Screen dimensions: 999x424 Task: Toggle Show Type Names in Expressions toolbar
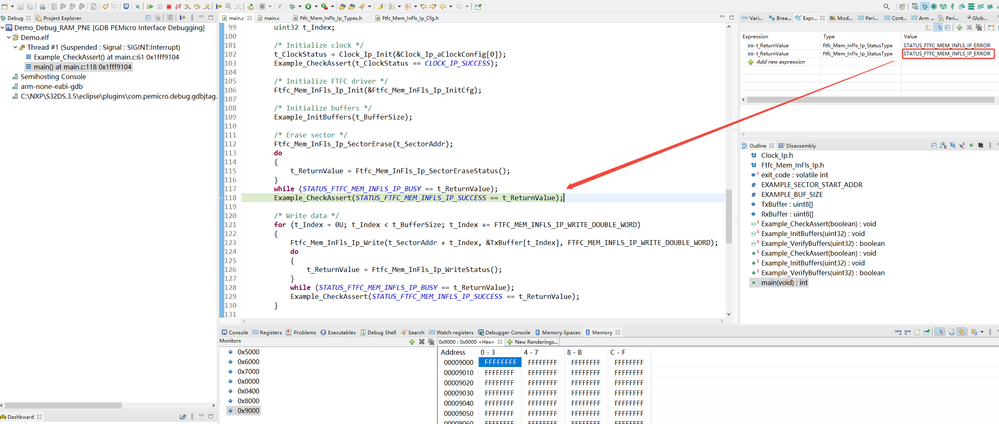point(928,27)
